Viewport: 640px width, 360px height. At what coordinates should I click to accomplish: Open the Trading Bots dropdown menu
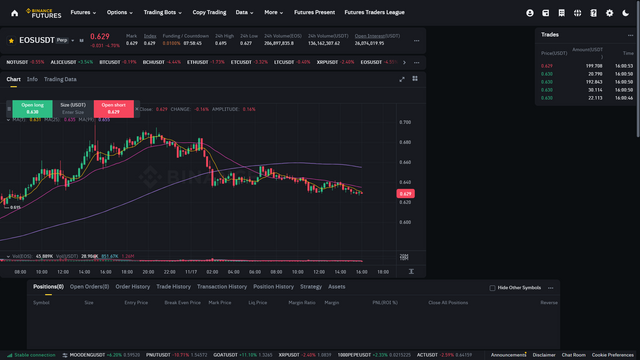pyautogui.click(x=162, y=13)
